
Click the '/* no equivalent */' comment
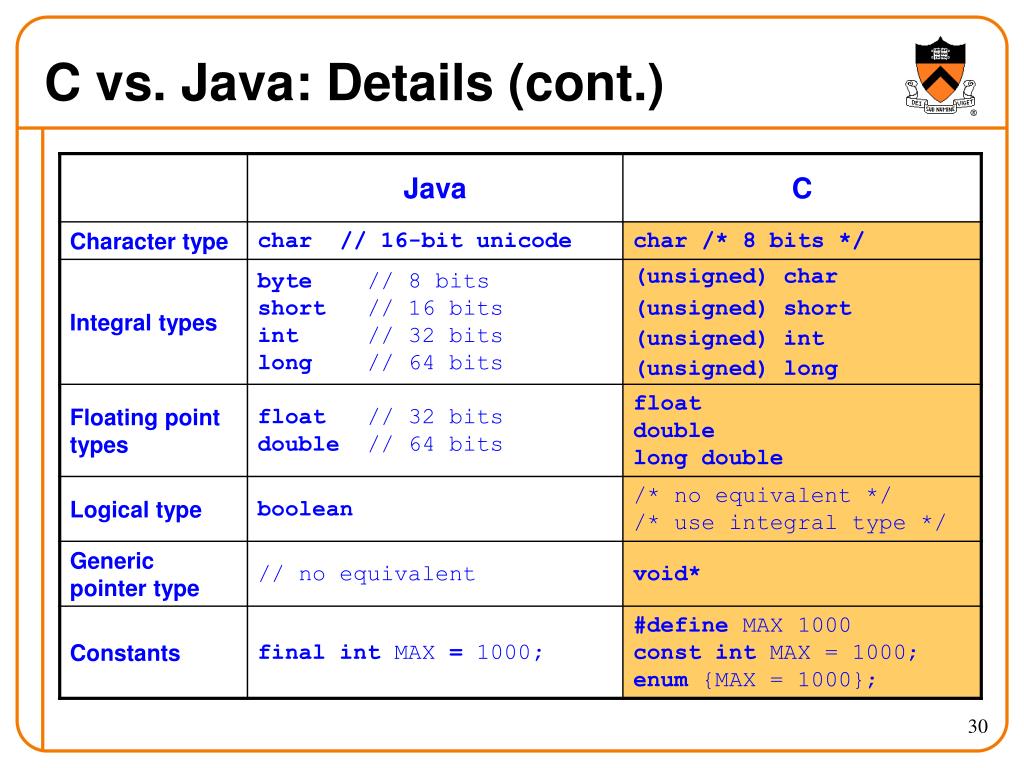762,496
